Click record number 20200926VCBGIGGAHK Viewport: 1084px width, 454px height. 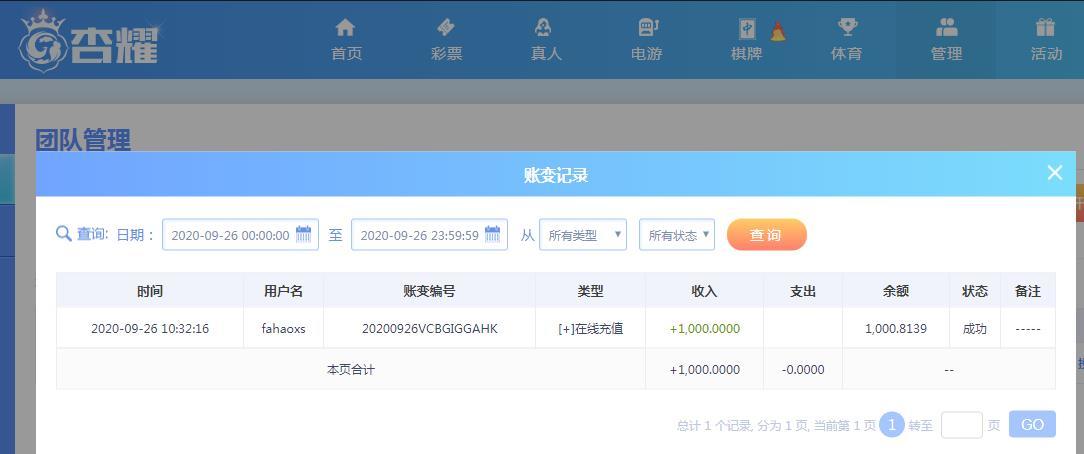[429, 328]
